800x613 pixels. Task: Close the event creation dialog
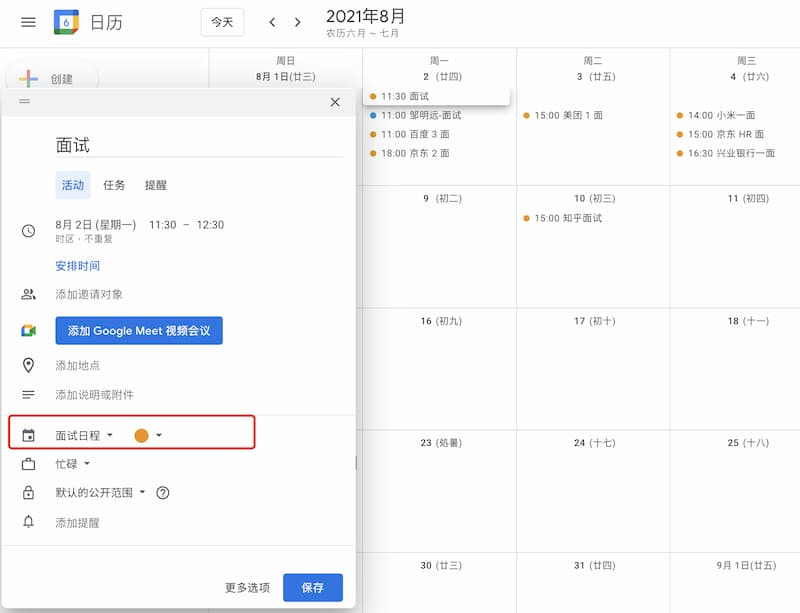(x=335, y=102)
